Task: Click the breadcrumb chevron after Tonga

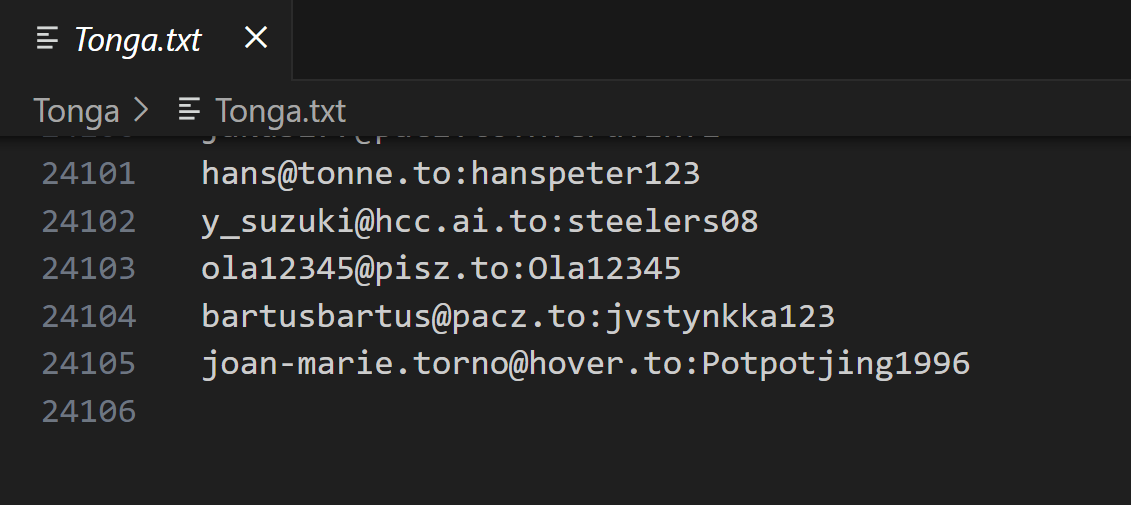Action: 141,110
